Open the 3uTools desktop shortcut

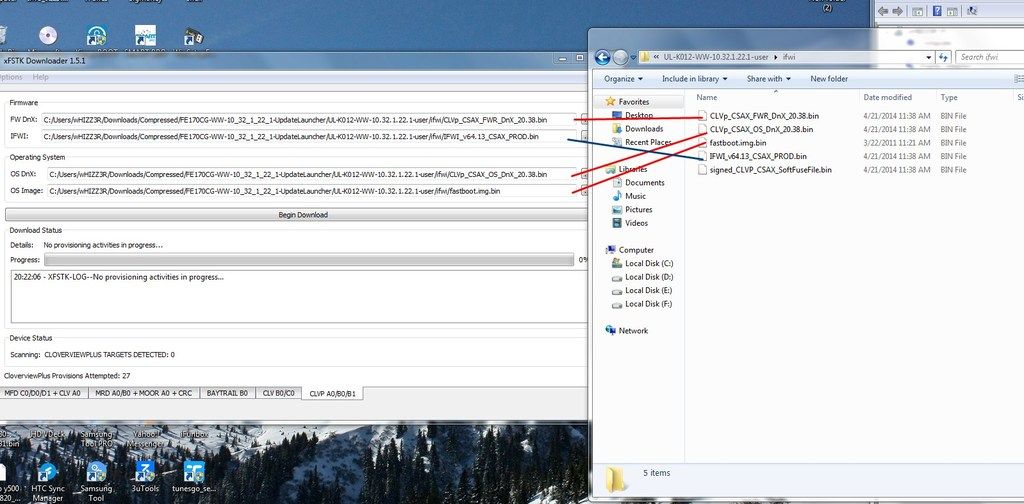[144, 474]
